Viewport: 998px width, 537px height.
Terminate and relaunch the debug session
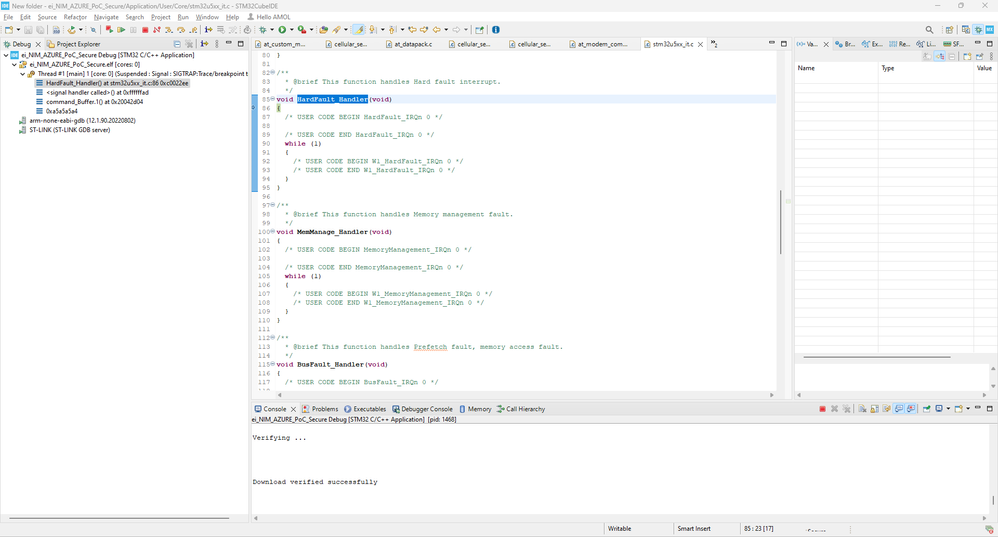tap(109, 29)
